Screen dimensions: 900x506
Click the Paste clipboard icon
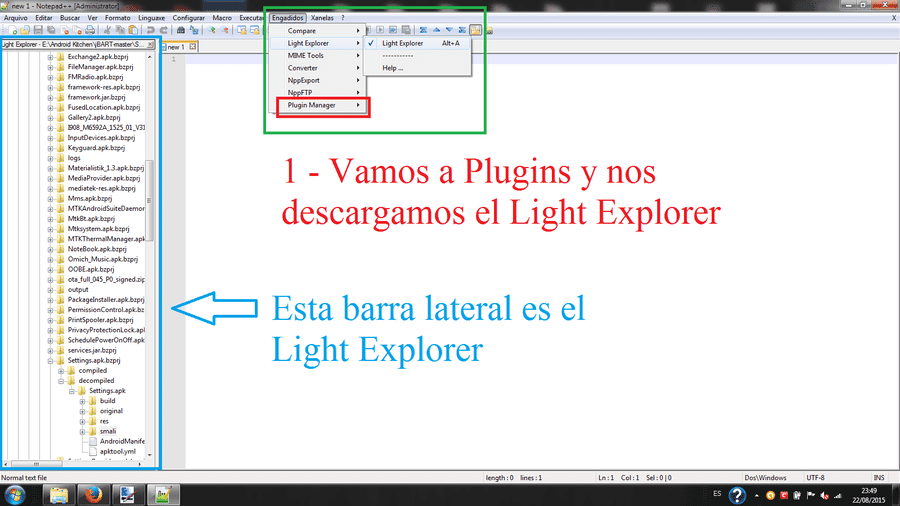coord(133,30)
